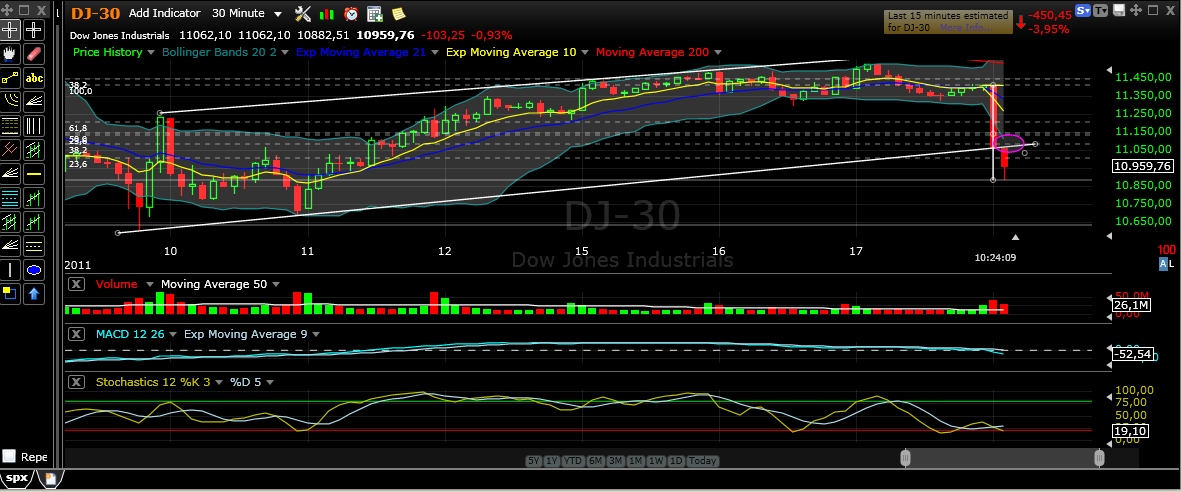1181x492 pixels.
Task: Click Add Indicator
Action: 165,14
